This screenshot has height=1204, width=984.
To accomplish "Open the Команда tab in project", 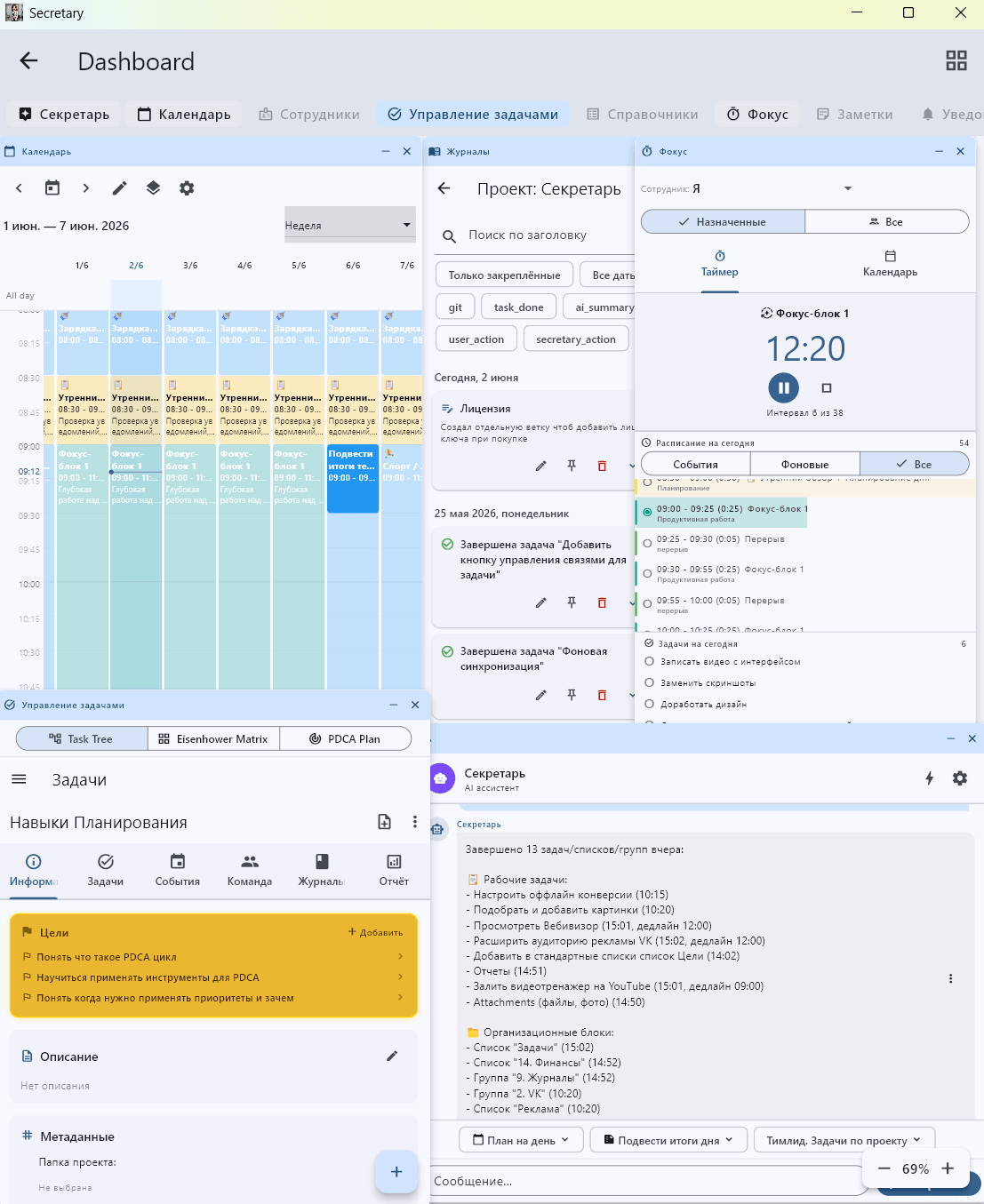I will [x=250, y=871].
